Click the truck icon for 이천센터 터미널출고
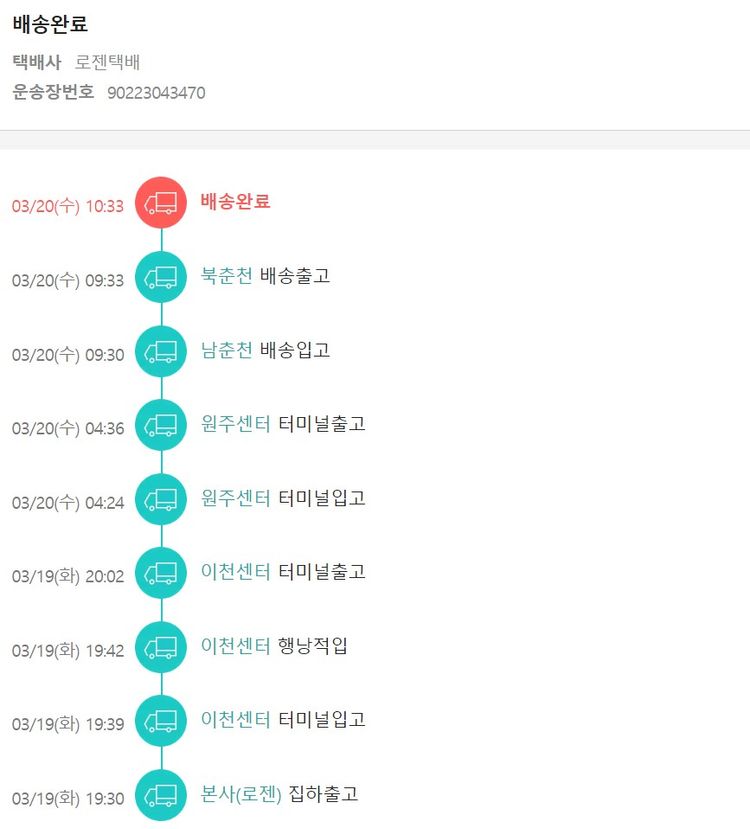Image resolution: width=750 pixels, height=829 pixels. (x=161, y=573)
